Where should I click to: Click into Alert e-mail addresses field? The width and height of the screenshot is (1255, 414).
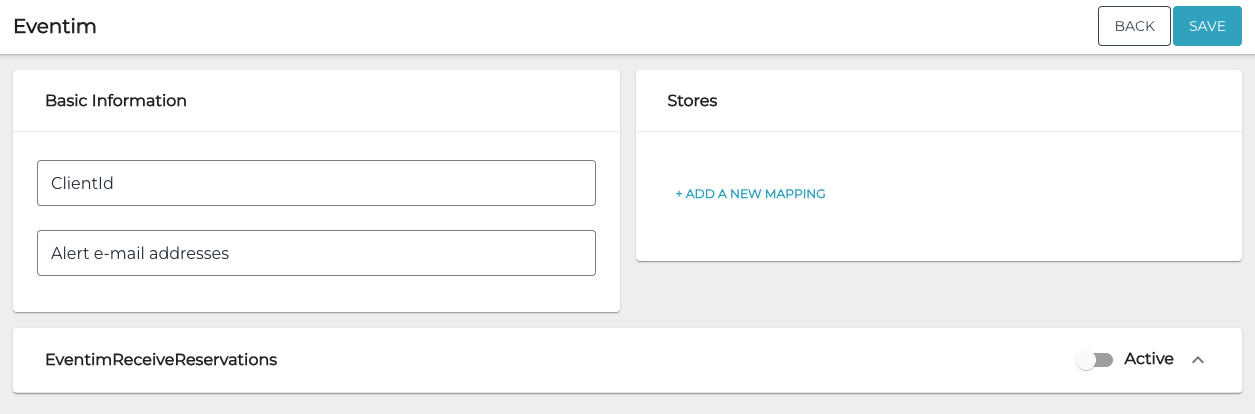[316, 253]
